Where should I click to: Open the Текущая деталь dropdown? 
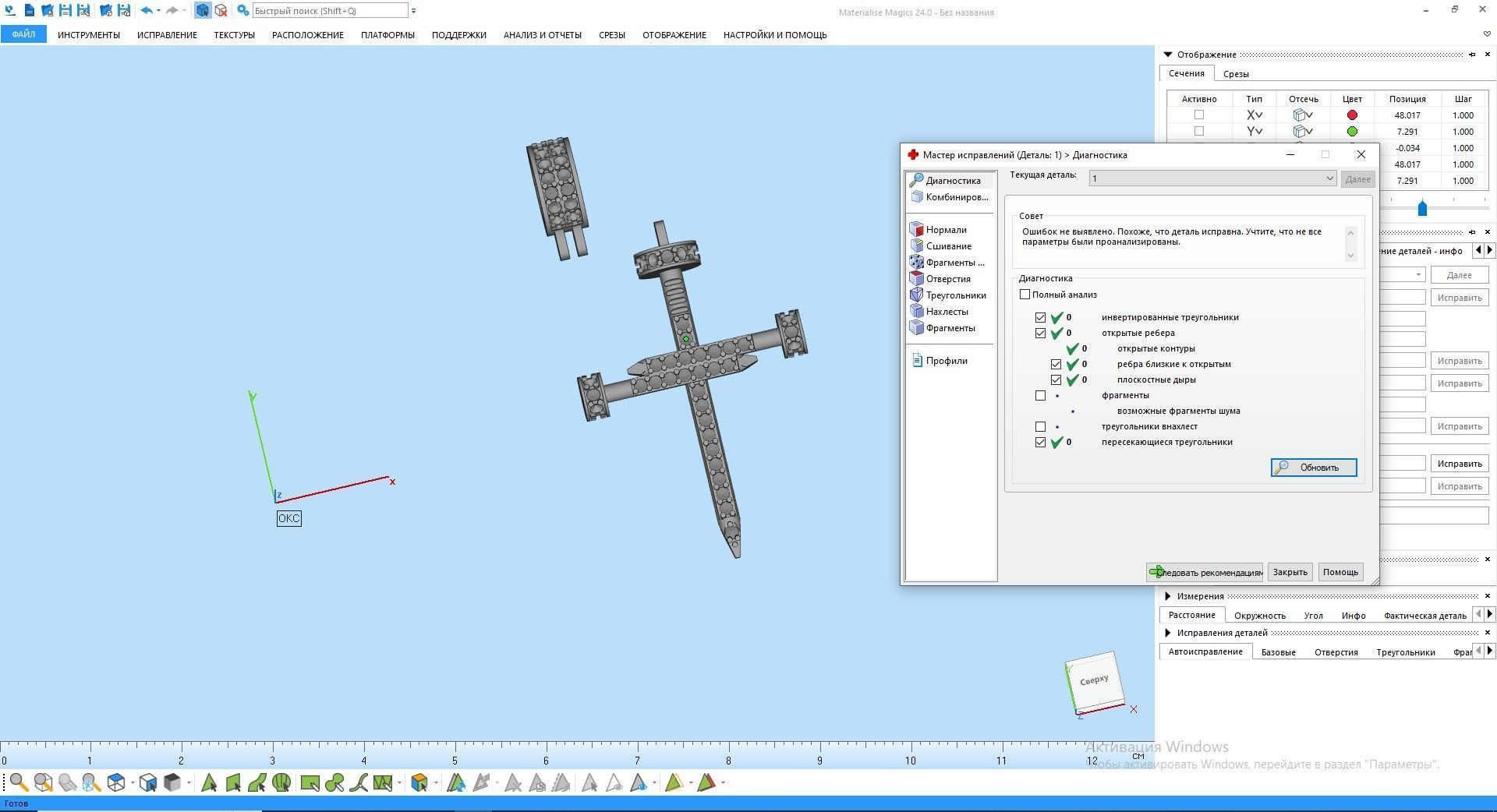coord(1212,178)
